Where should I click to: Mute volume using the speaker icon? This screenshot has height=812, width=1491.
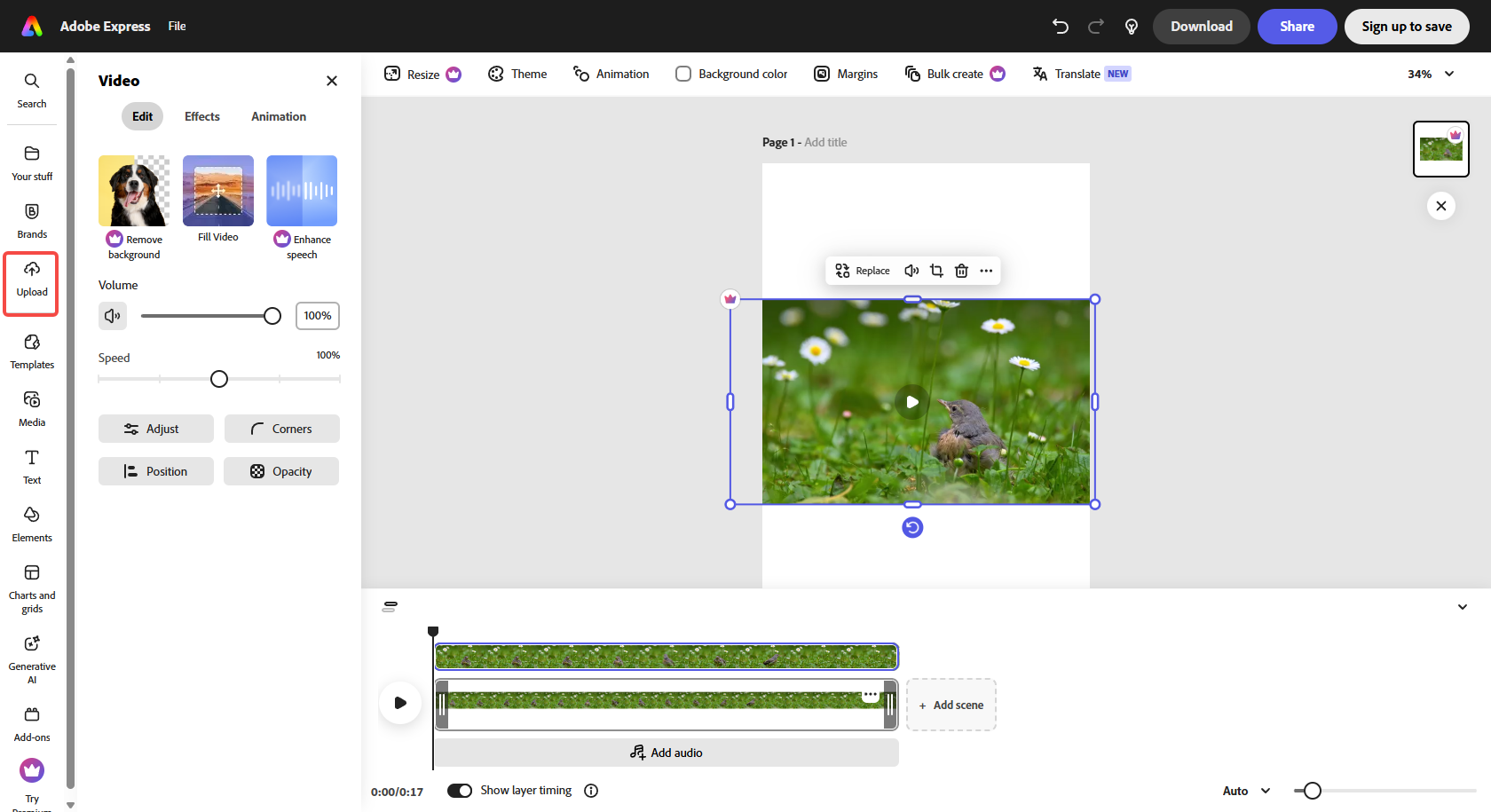click(x=112, y=315)
